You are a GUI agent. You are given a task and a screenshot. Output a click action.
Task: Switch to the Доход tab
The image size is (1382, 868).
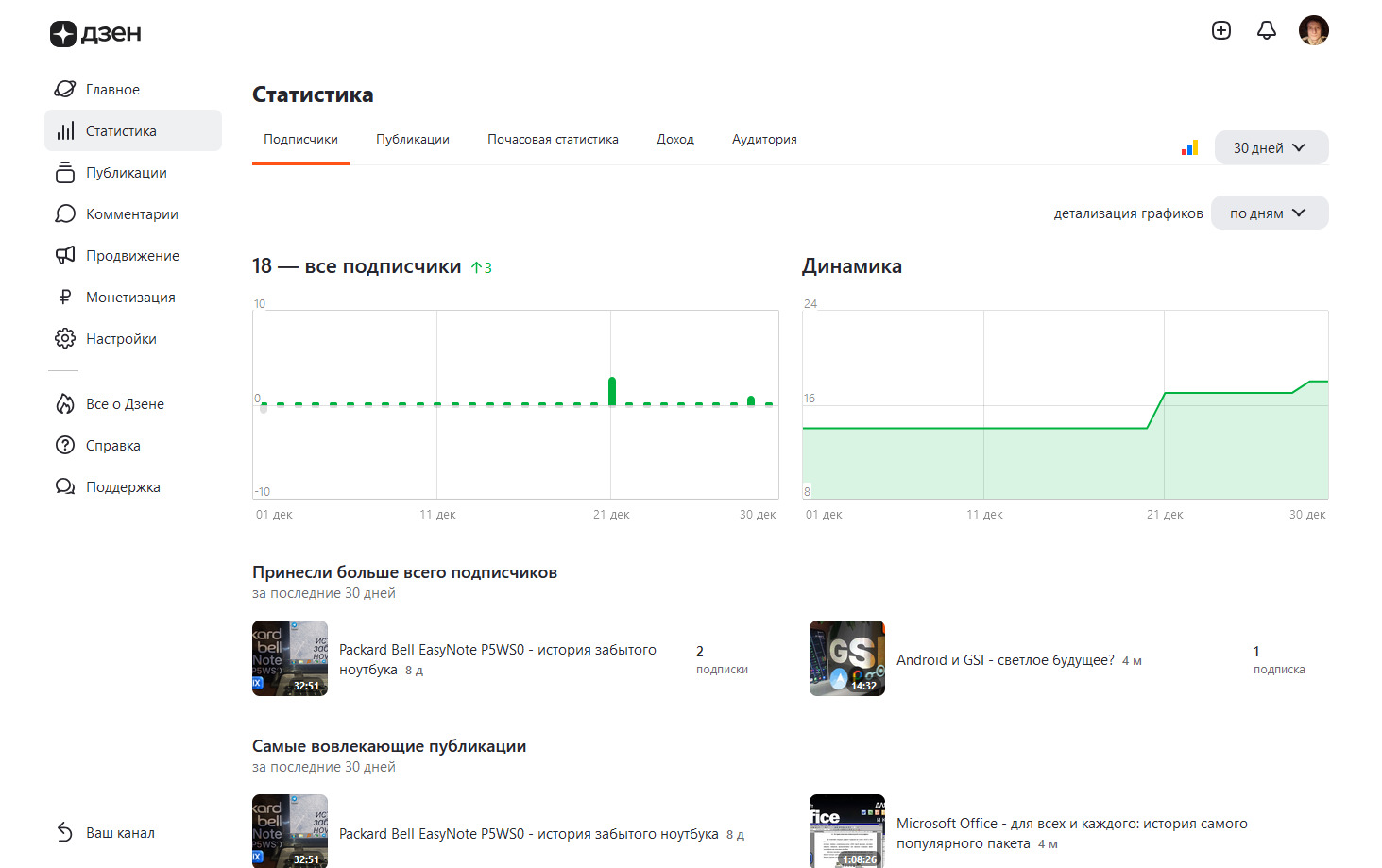tap(675, 140)
